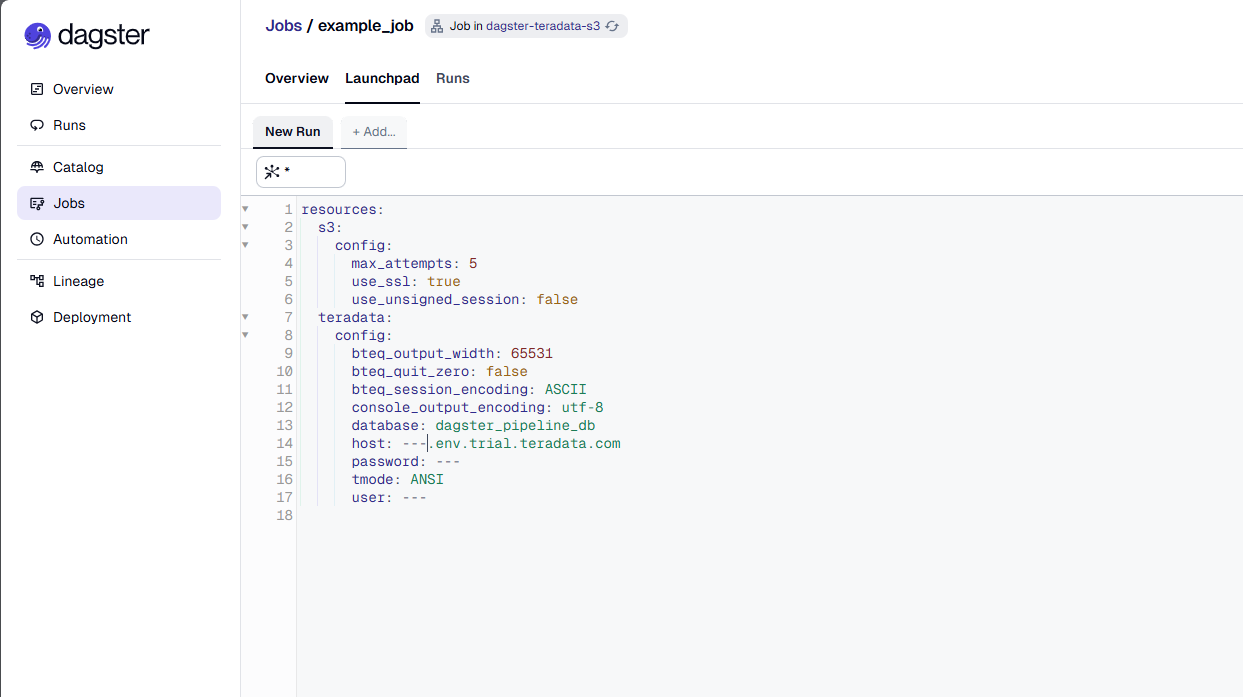
Task: Reload the dagster-teradata-s3 code location
Action: (x=612, y=26)
